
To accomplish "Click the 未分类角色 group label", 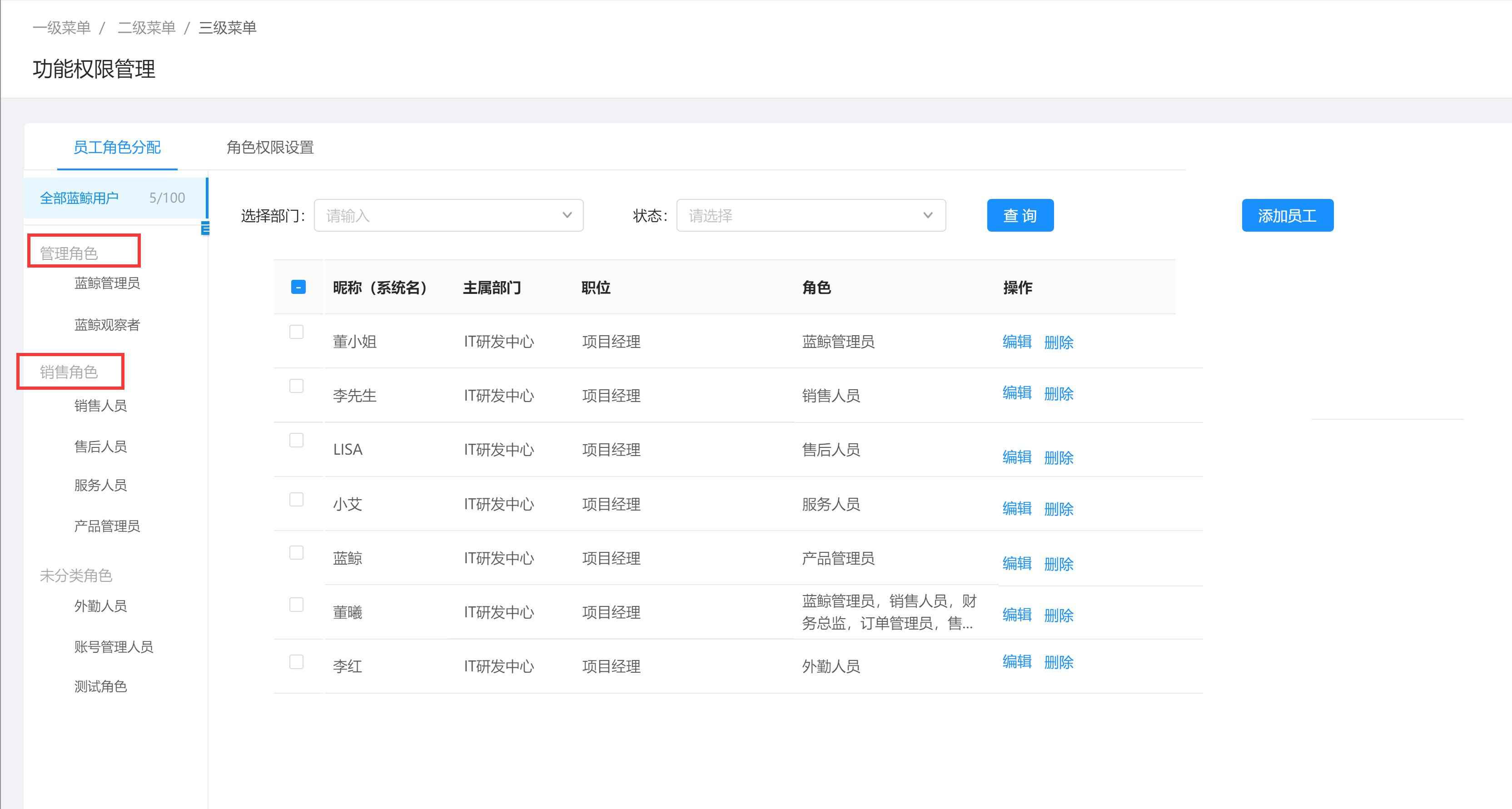I will [x=76, y=576].
